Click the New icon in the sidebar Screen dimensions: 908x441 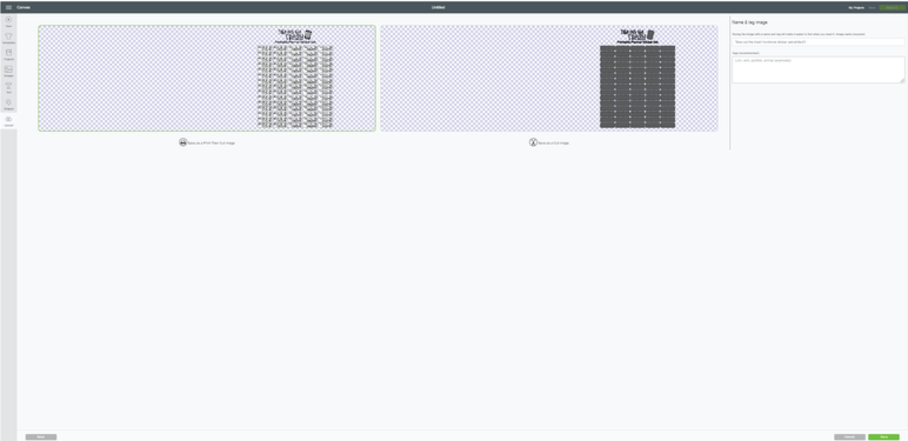[x=9, y=20]
